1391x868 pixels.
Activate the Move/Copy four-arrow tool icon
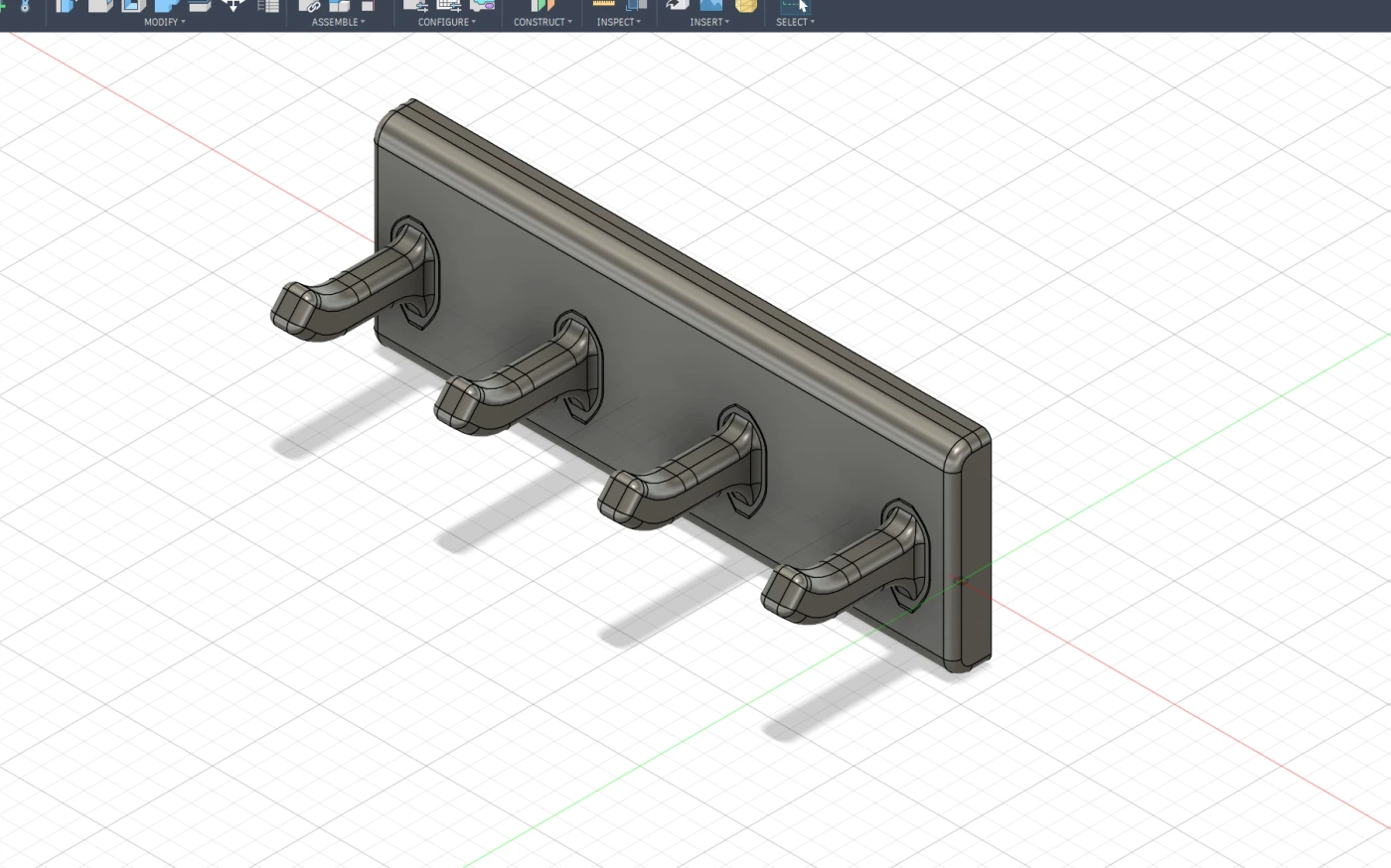[x=233, y=5]
